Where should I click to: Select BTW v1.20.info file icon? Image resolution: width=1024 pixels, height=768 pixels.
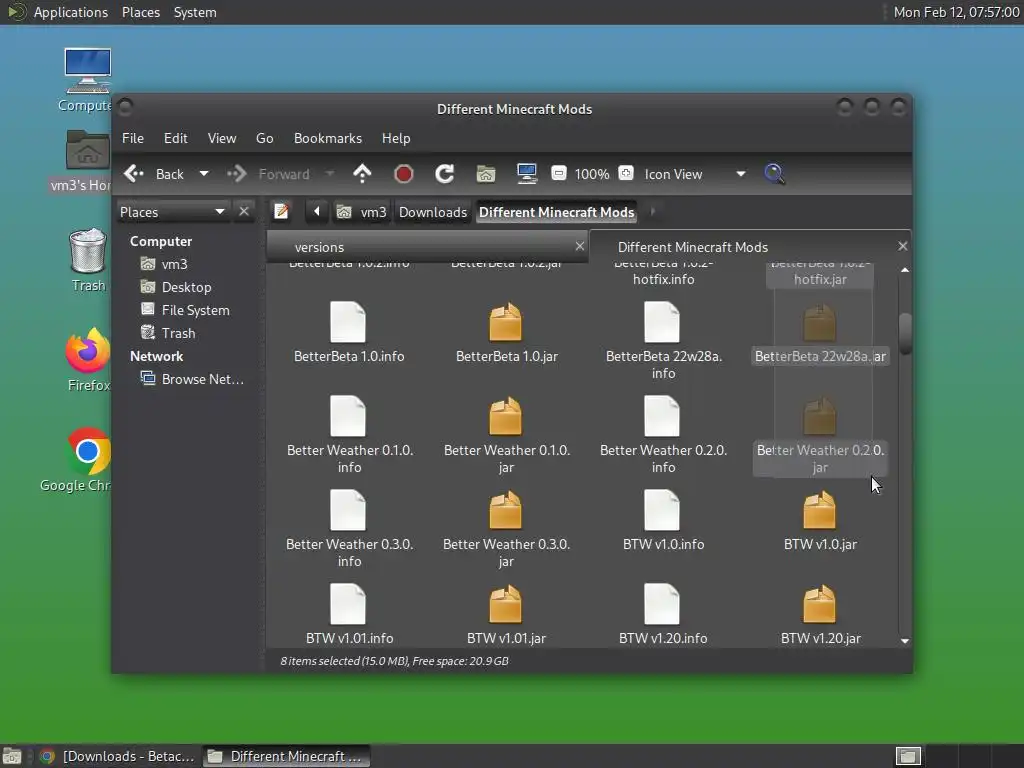tap(662, 604)
